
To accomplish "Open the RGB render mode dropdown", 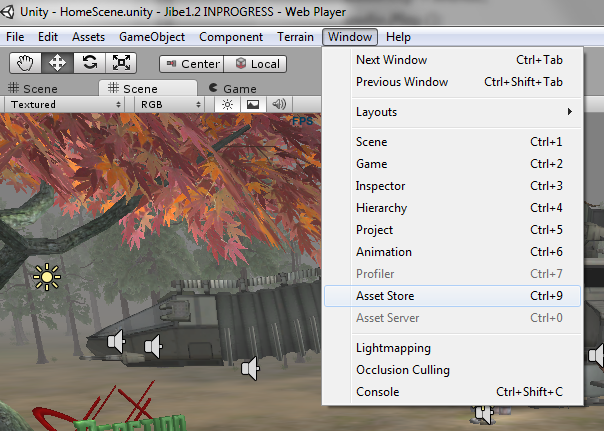I will click(170, 104).
